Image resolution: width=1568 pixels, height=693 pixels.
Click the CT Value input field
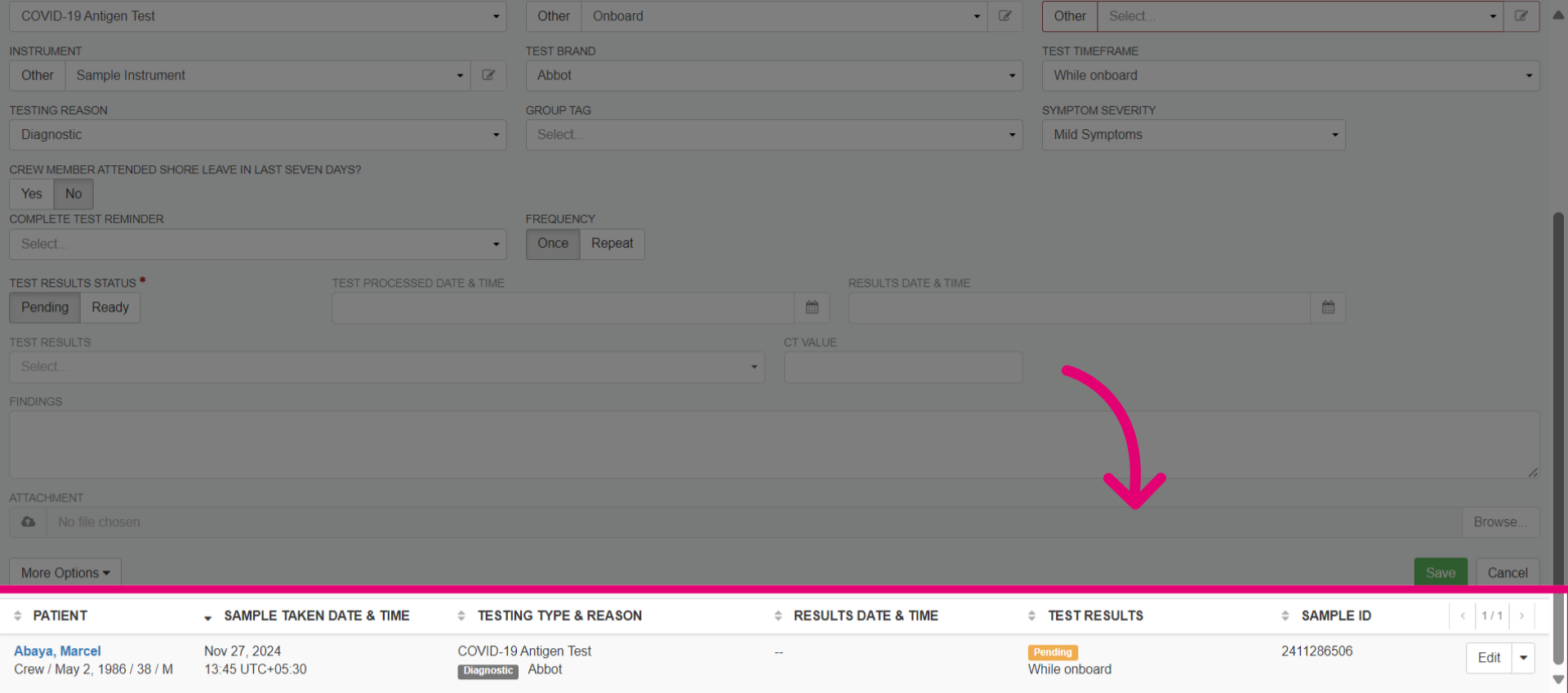coord(903,367)
